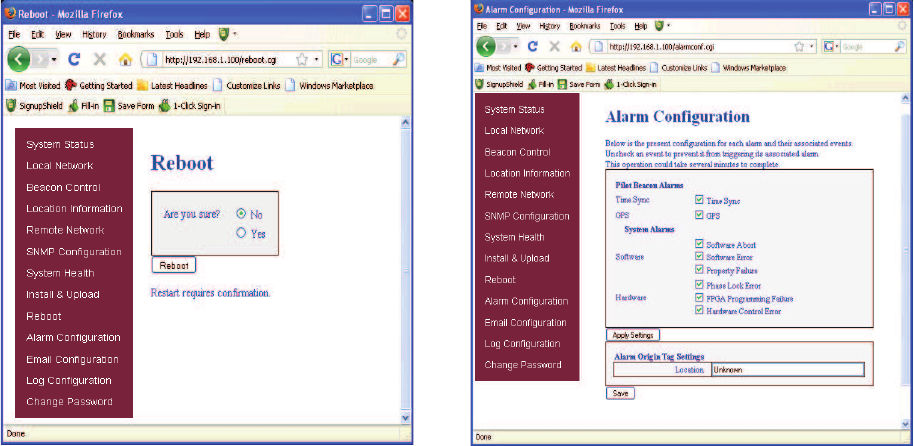
Task: Open Beacon Control link in Reboot window sidebar
Action: tap(64, 188)
